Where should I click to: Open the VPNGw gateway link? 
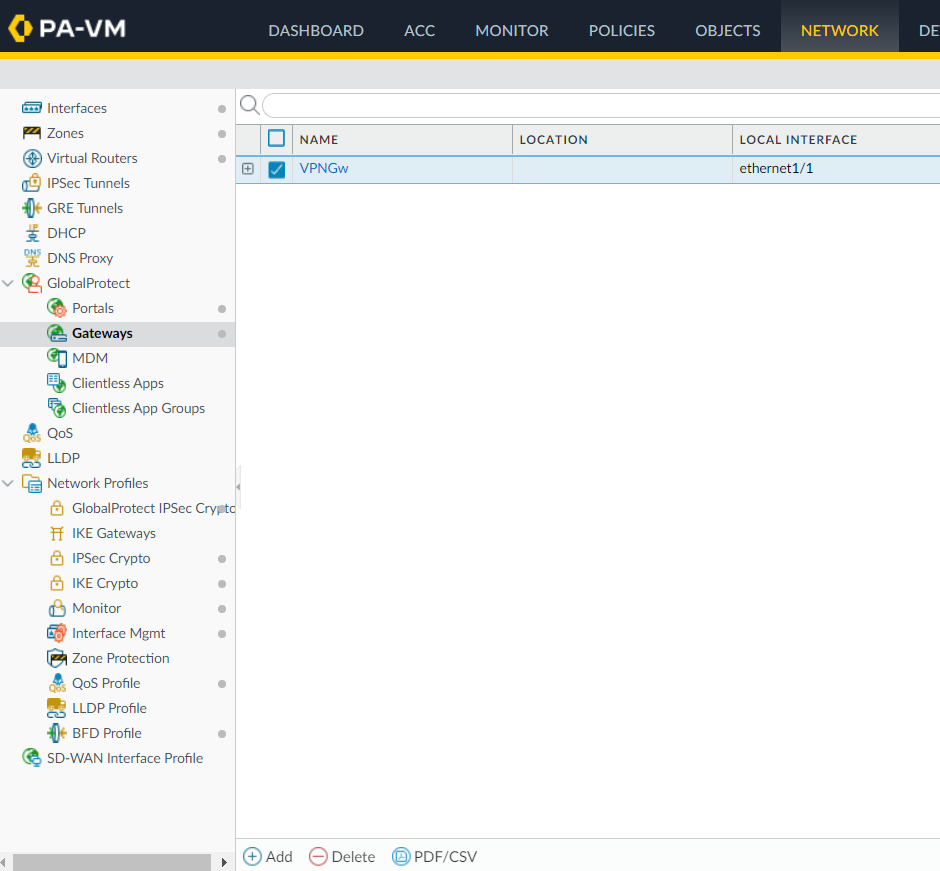coord(324,168)
